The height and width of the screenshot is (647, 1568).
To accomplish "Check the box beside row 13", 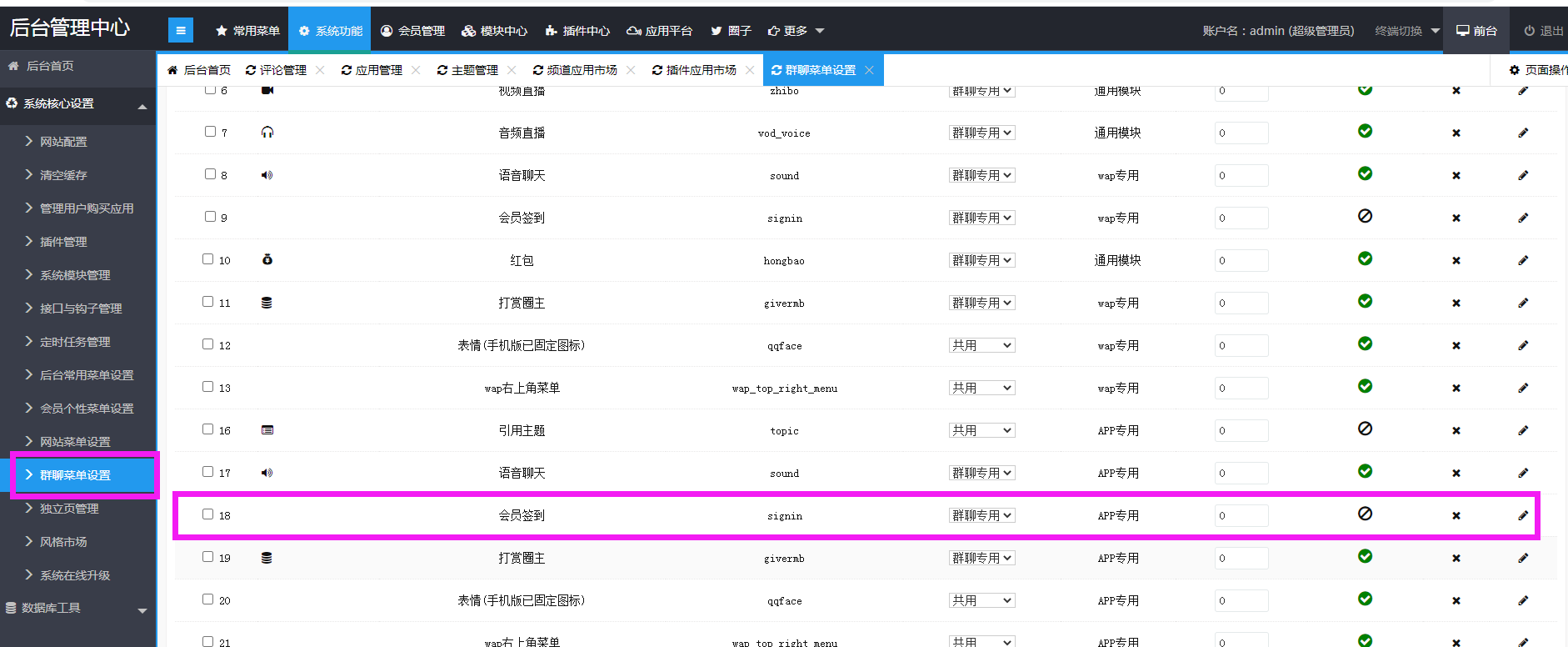I will (x=208, y=387).
